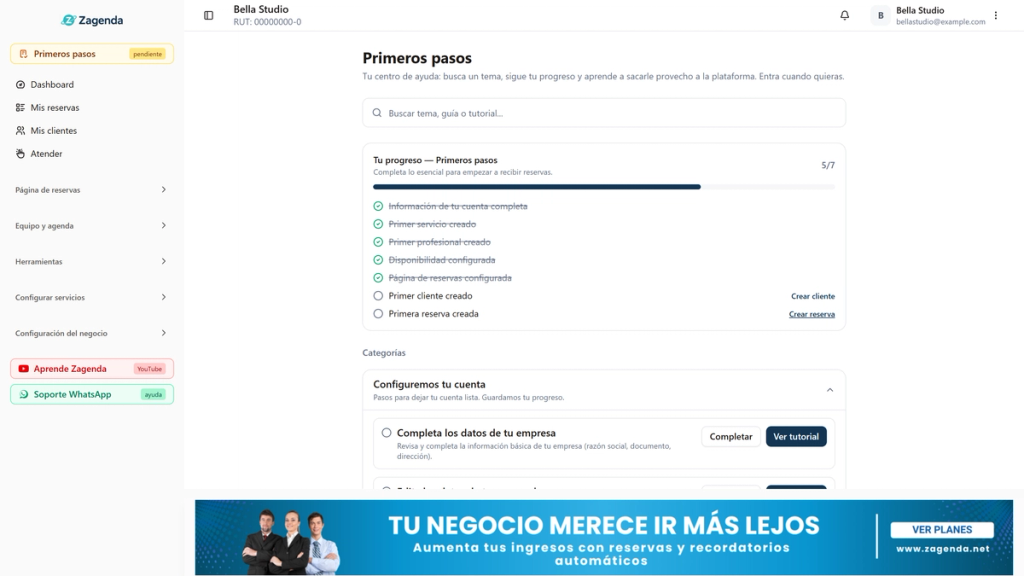Click Crear reserva link
Screen dimensions: 1024x576
(812, 314)
